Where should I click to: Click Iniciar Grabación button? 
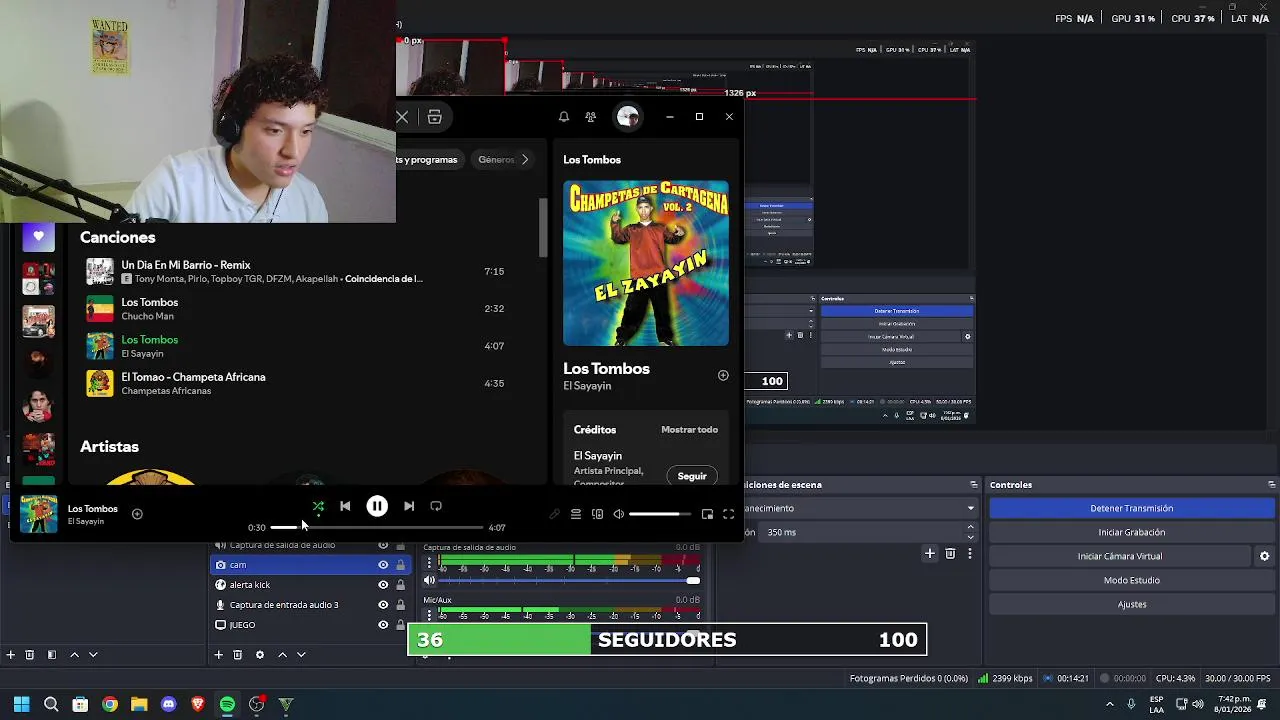[x=1131, y=532]
